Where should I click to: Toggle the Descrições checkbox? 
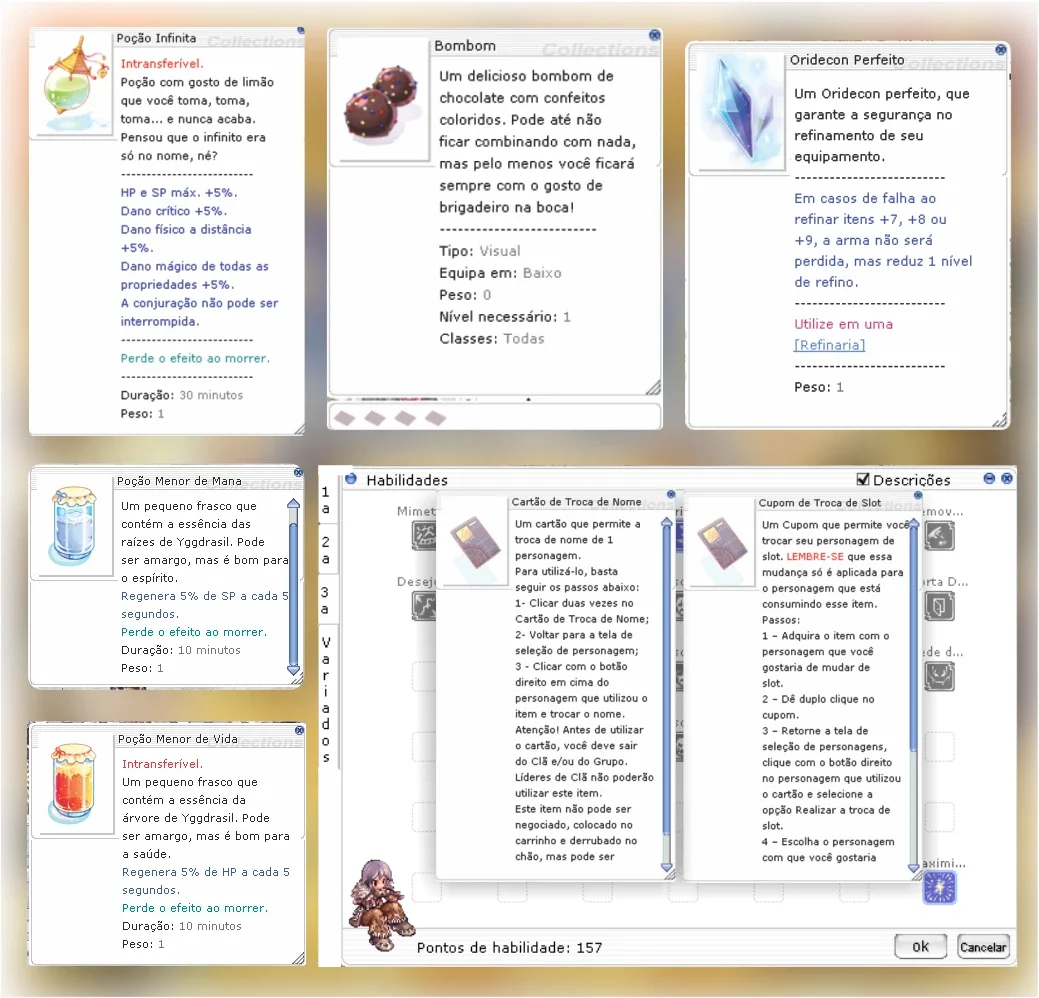point(863,479)
